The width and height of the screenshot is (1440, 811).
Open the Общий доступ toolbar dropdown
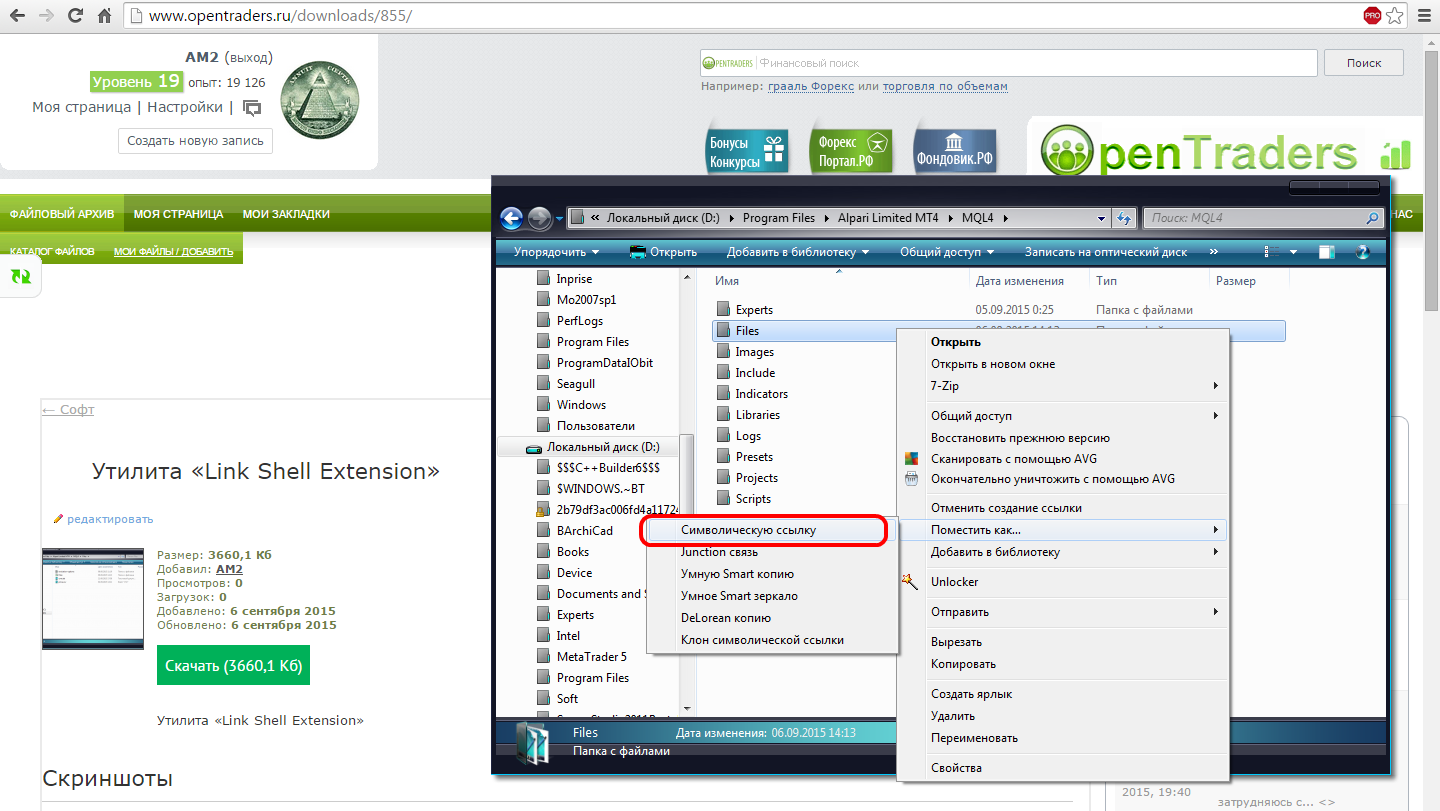point(947,252)
